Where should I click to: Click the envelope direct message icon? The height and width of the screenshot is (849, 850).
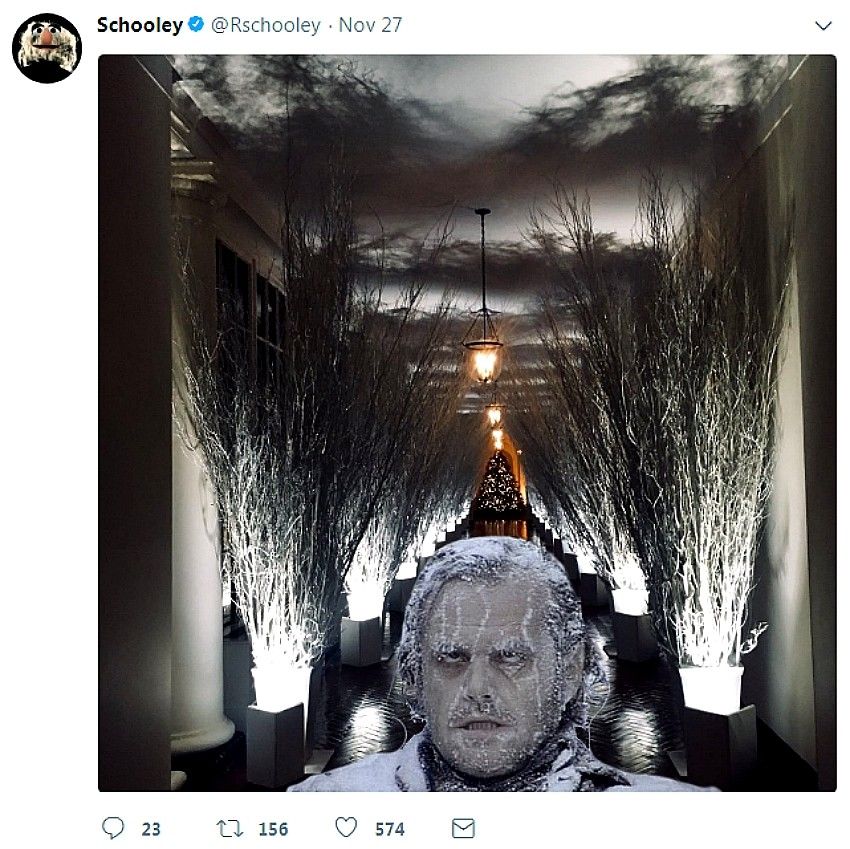pos(463,828)
